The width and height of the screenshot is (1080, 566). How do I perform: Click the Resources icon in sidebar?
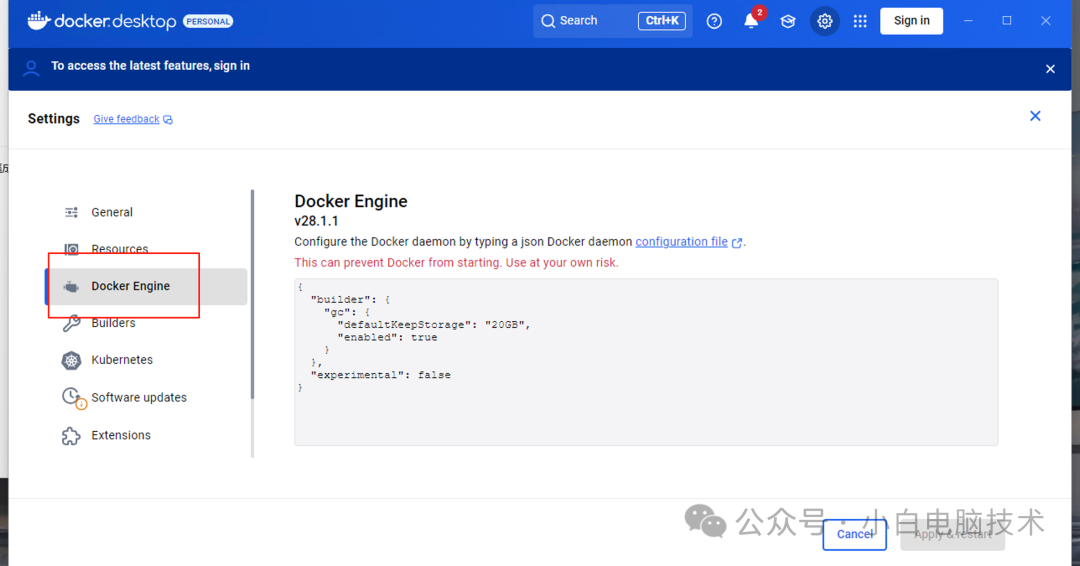(x=72, y=249)
